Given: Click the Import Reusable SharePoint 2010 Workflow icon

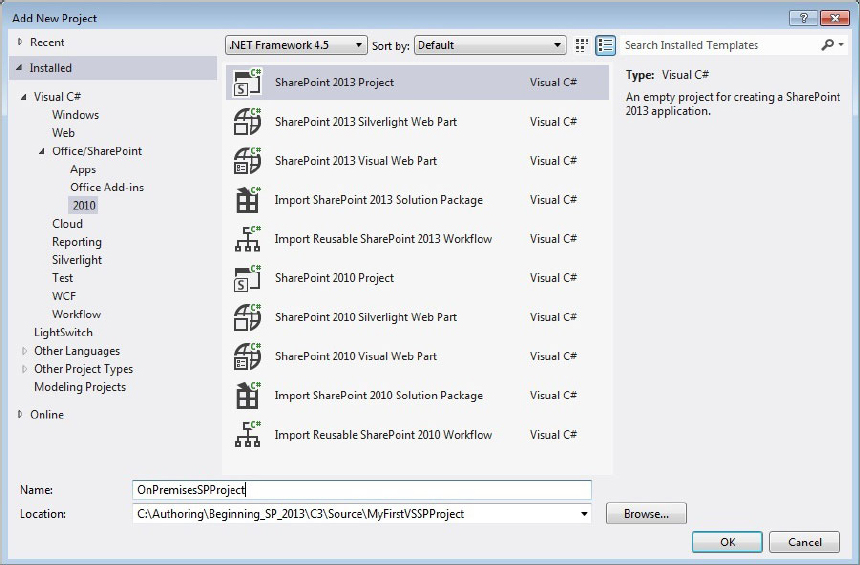Looking at the screenshot, I should (x=247, y=434).
